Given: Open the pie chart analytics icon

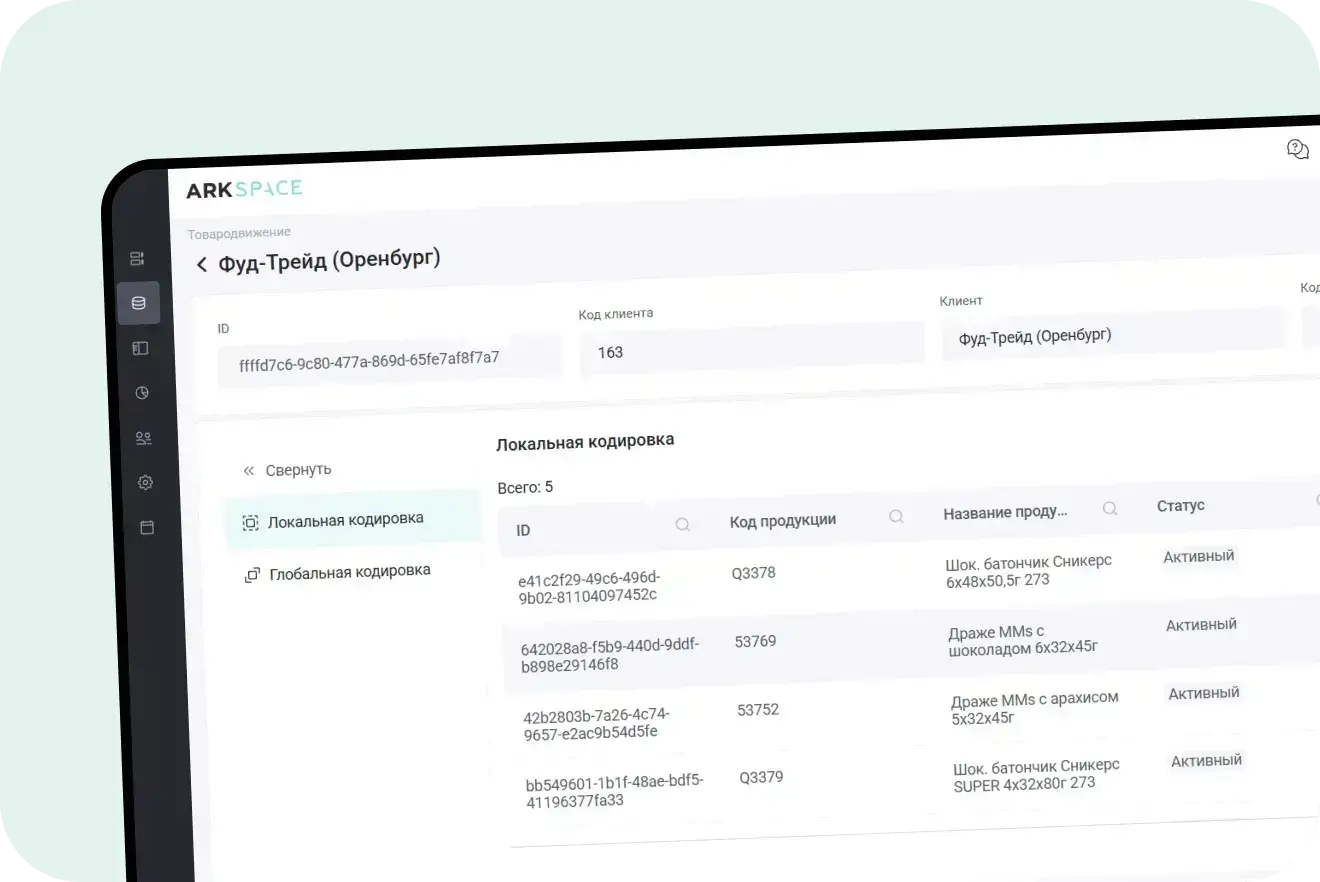Looking at the screenshot, I should [x=142, y=393].
